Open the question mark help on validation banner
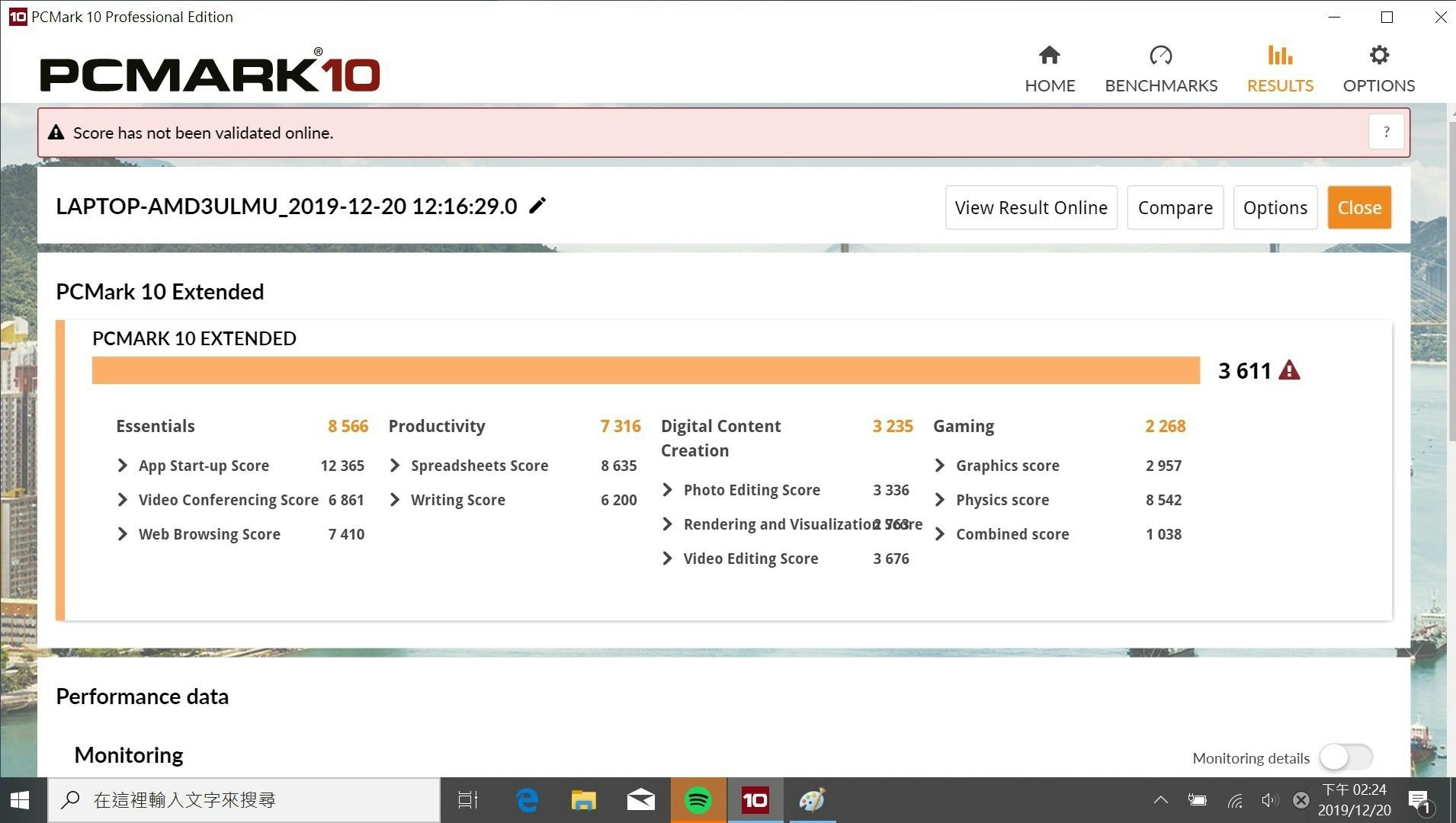The image size is (1456, 823). click(1386, 133)
